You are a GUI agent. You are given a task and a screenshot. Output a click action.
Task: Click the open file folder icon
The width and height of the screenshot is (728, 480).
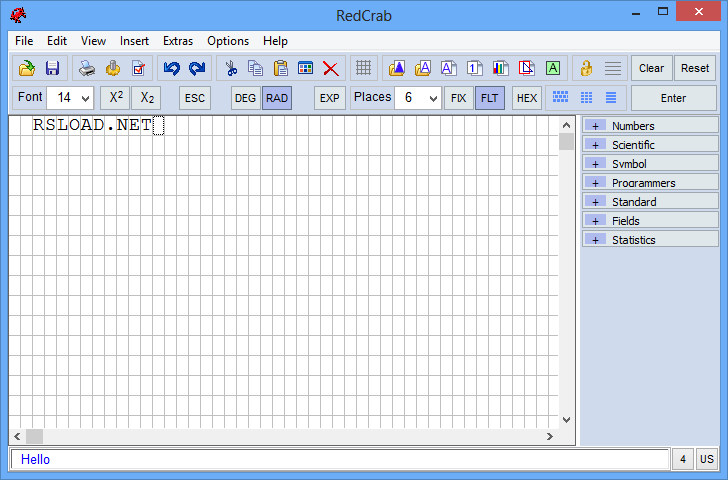click(27, 68)
